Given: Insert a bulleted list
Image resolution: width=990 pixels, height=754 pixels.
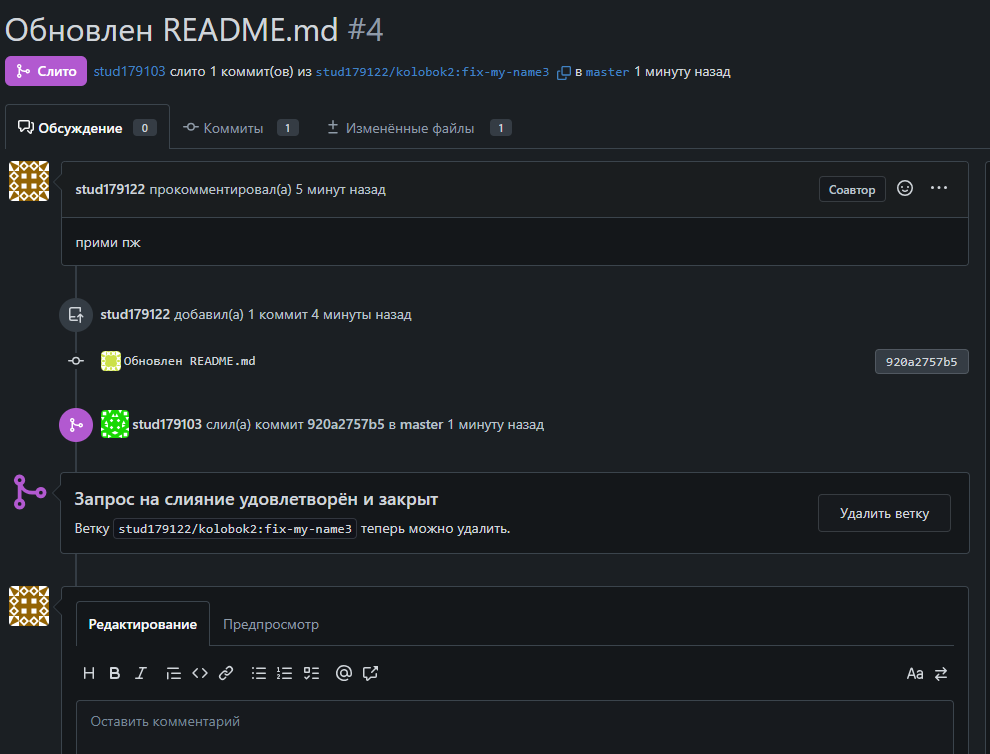Looking at the screenshot, I should pos(259,674).
